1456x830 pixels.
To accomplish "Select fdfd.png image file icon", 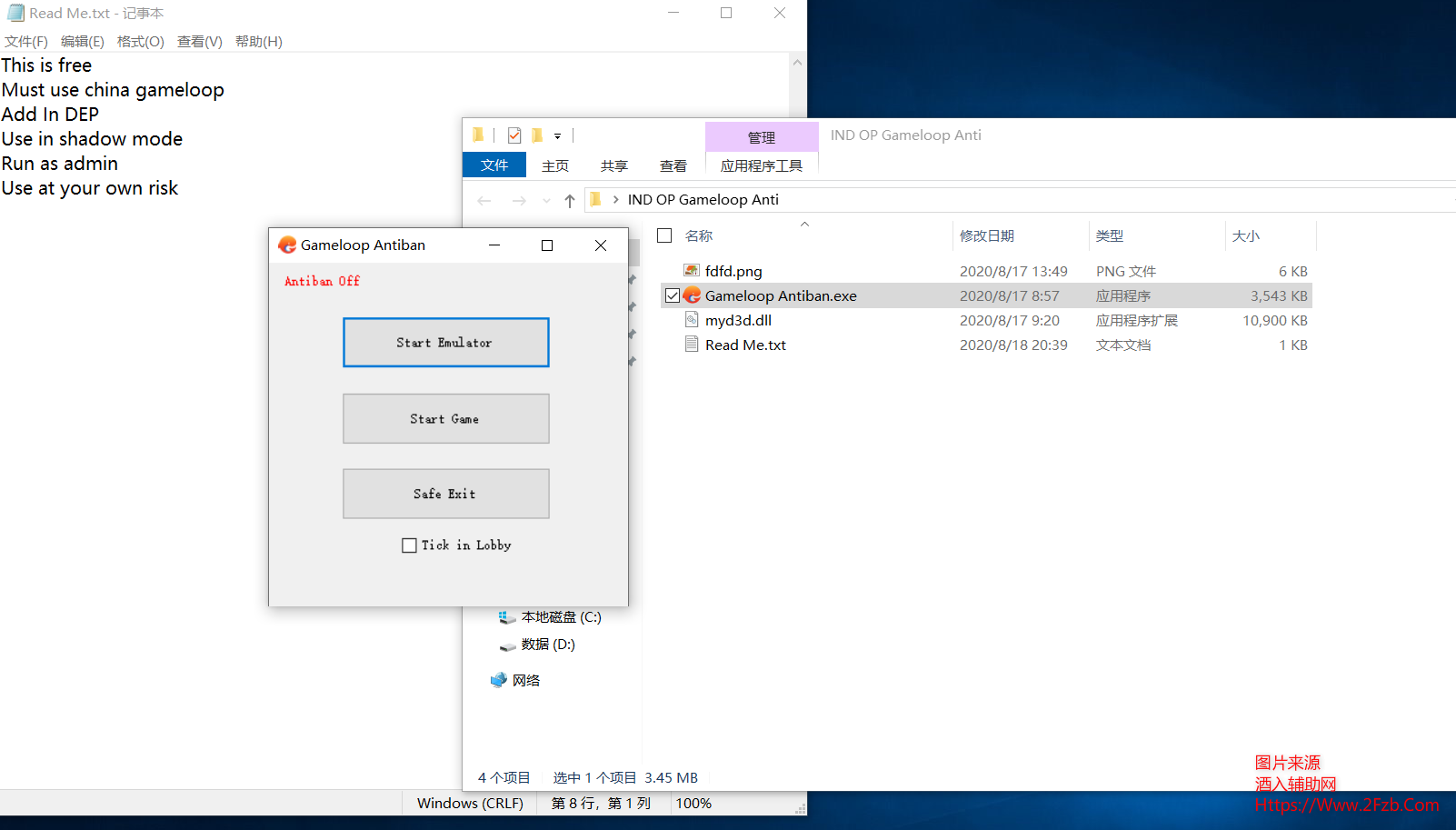I will coord(692,270).
